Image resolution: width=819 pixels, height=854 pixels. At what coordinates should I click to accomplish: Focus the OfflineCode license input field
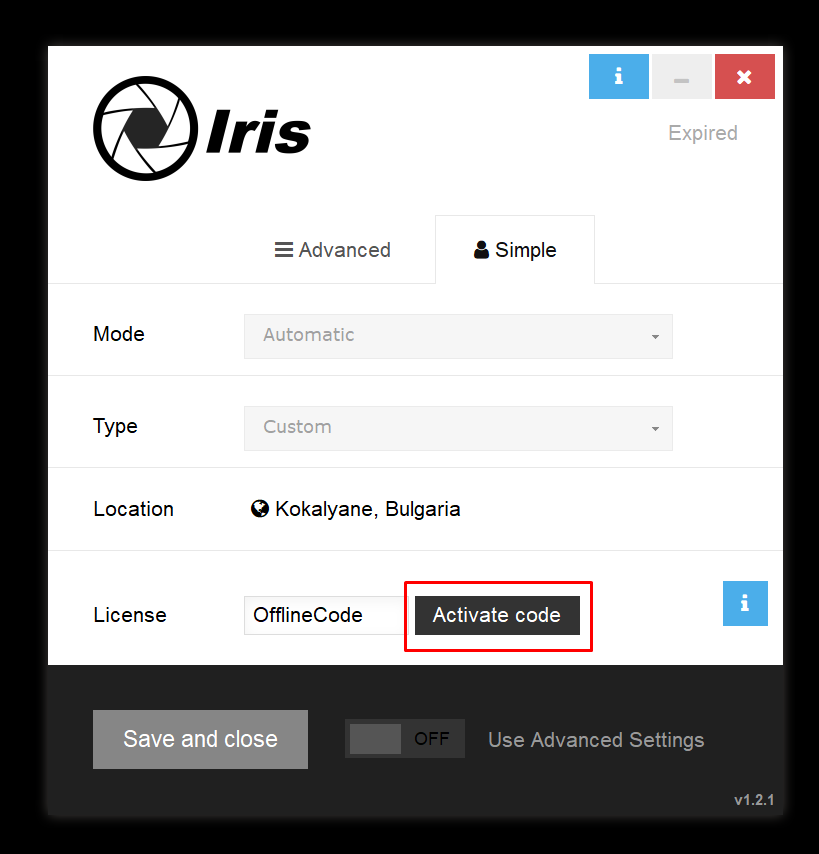point(326,615)
